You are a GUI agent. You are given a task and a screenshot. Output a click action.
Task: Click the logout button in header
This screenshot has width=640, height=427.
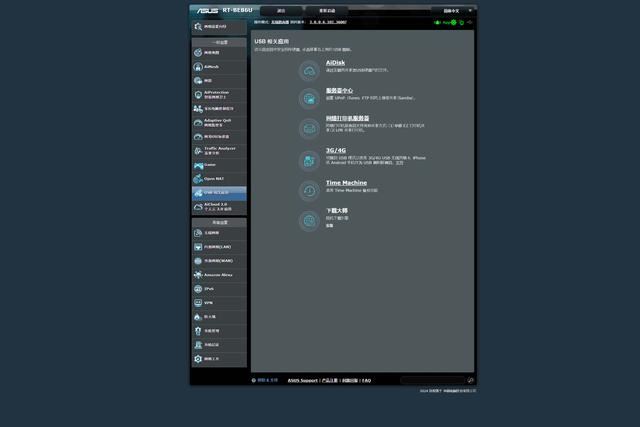(x=281, y=11)
